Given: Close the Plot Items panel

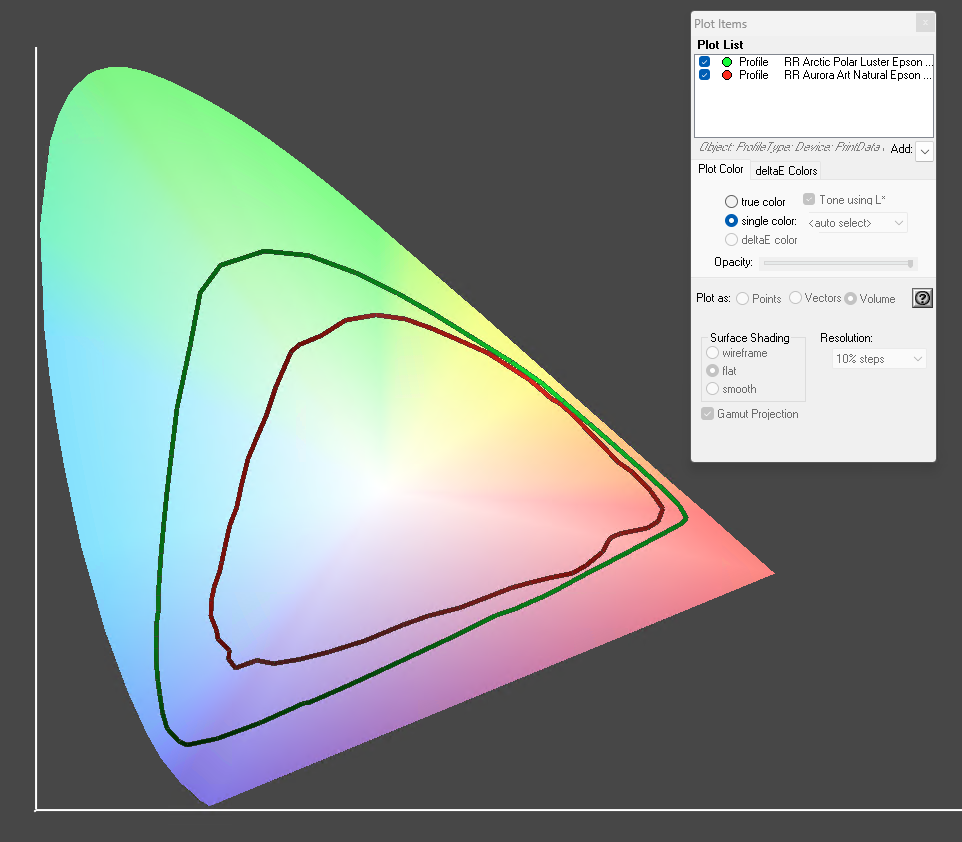Looking at the screenshot, I should [x=925, y=23].
